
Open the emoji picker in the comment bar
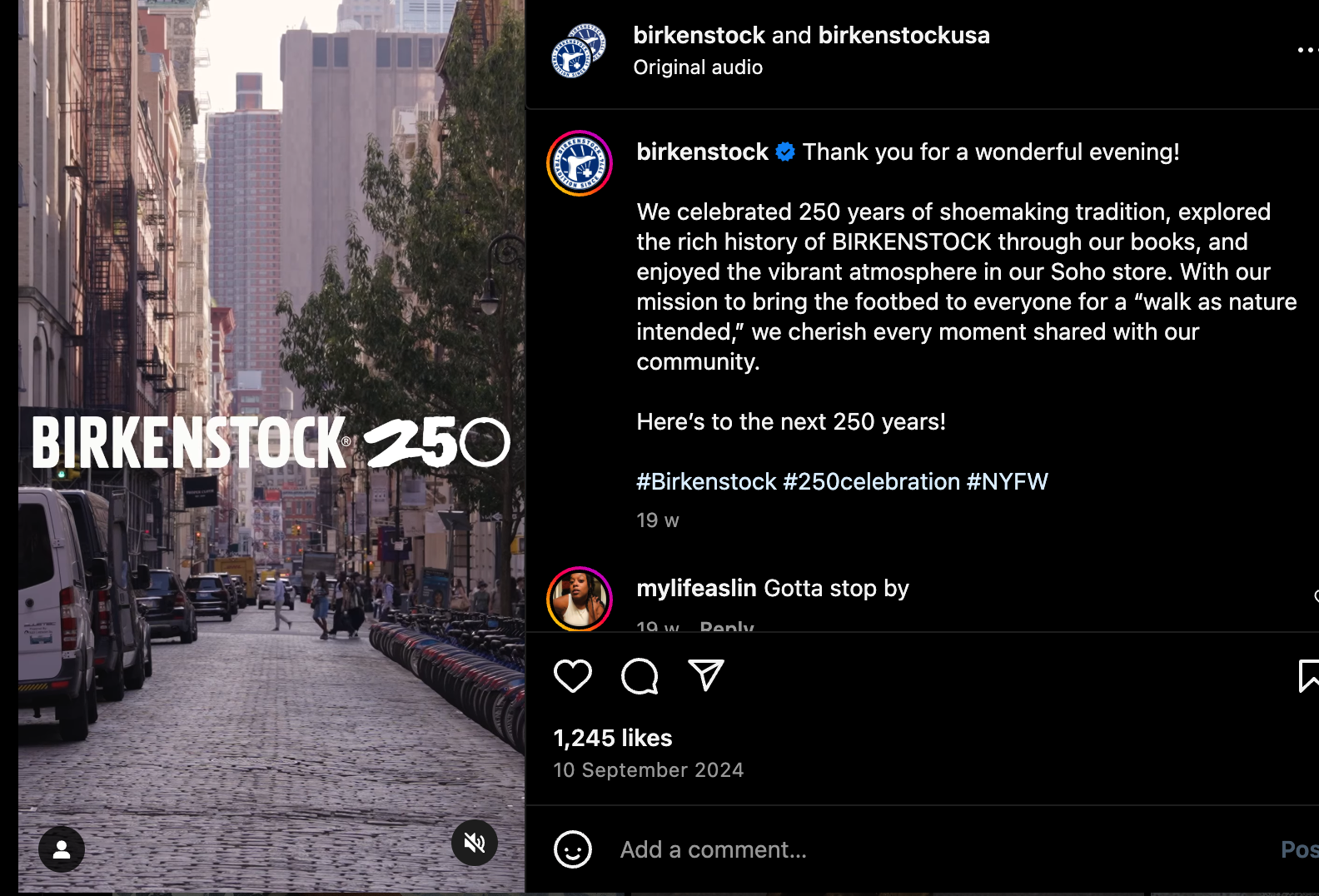coord(573,849)
